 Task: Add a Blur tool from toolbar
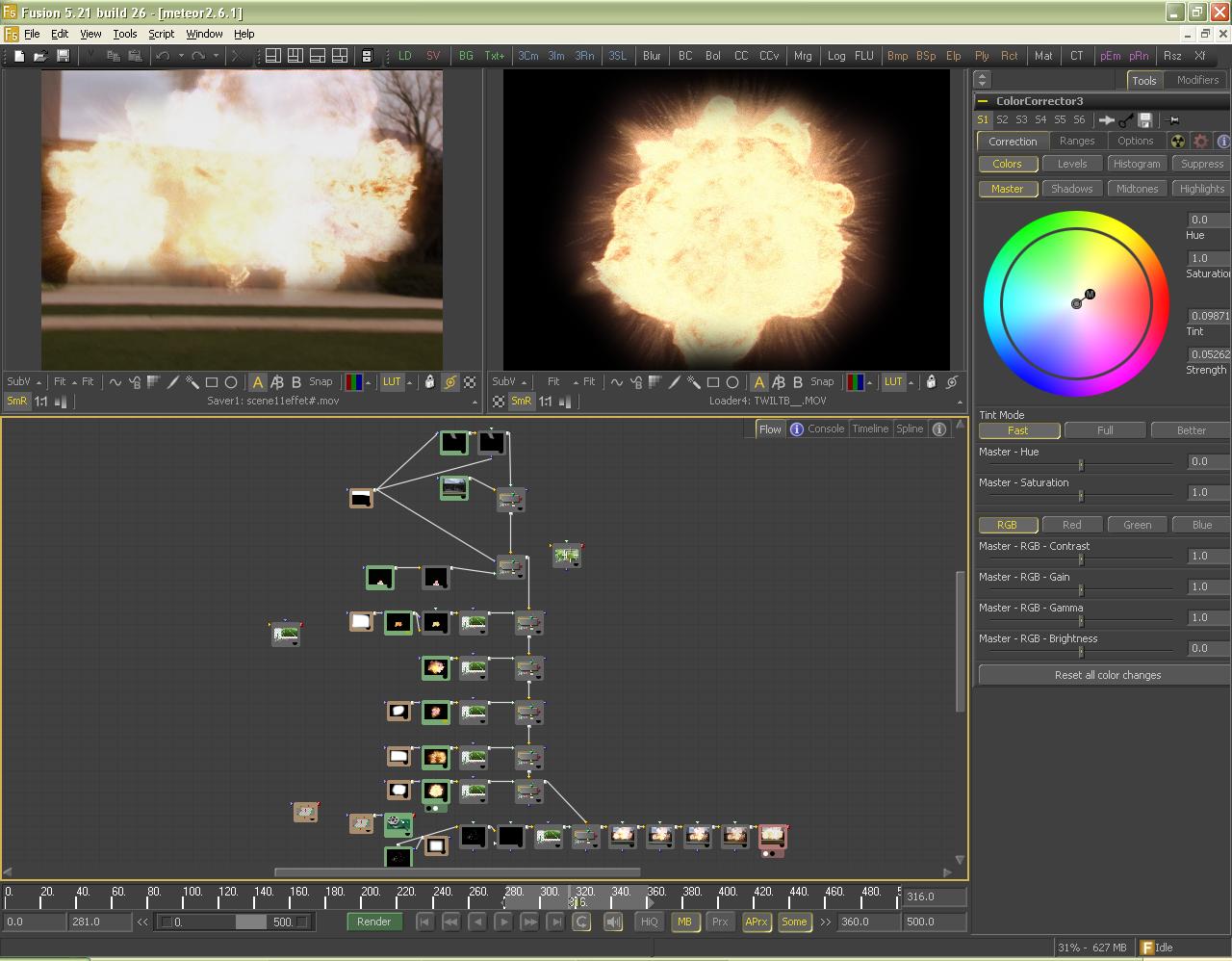pyautogui.click(x=652, y=56)
